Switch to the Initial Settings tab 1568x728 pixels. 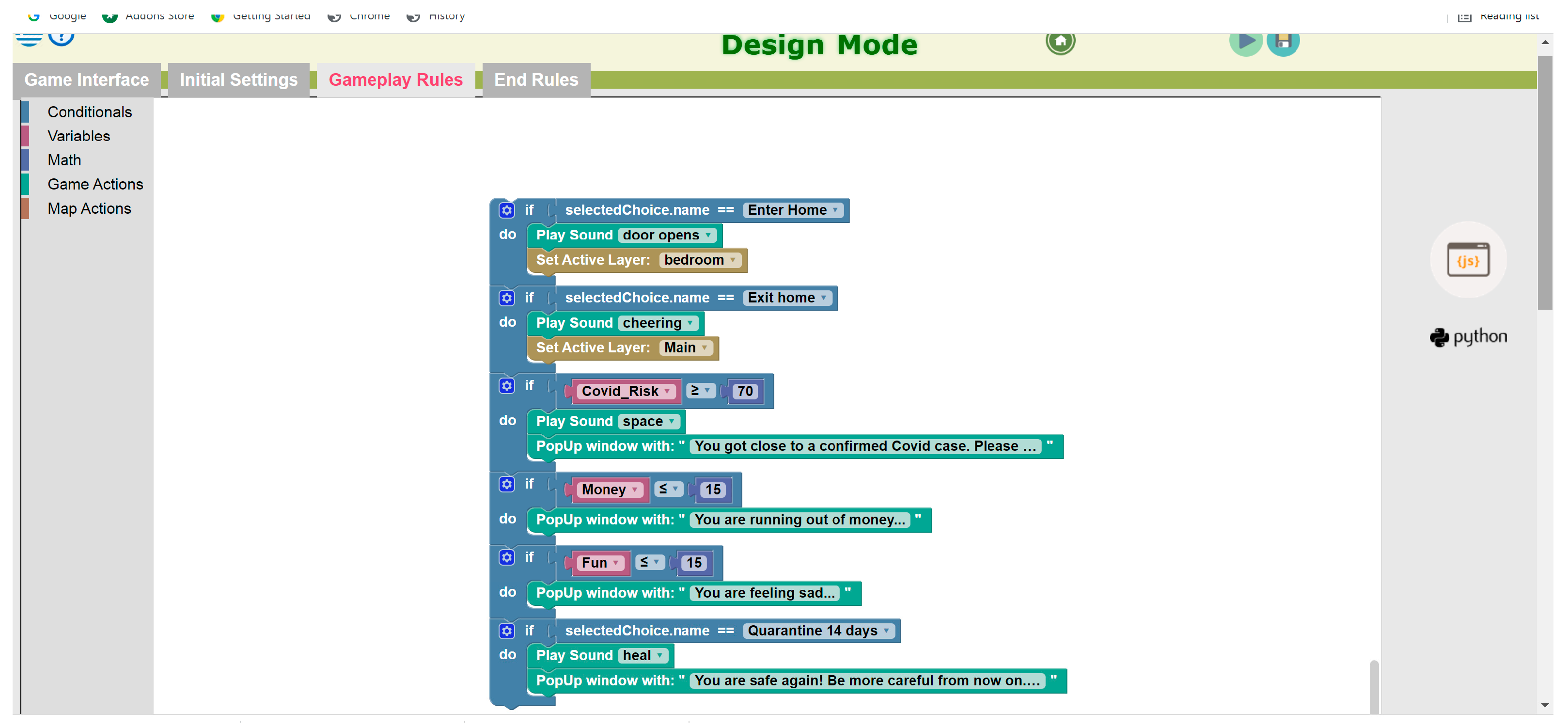click(238, 80)
